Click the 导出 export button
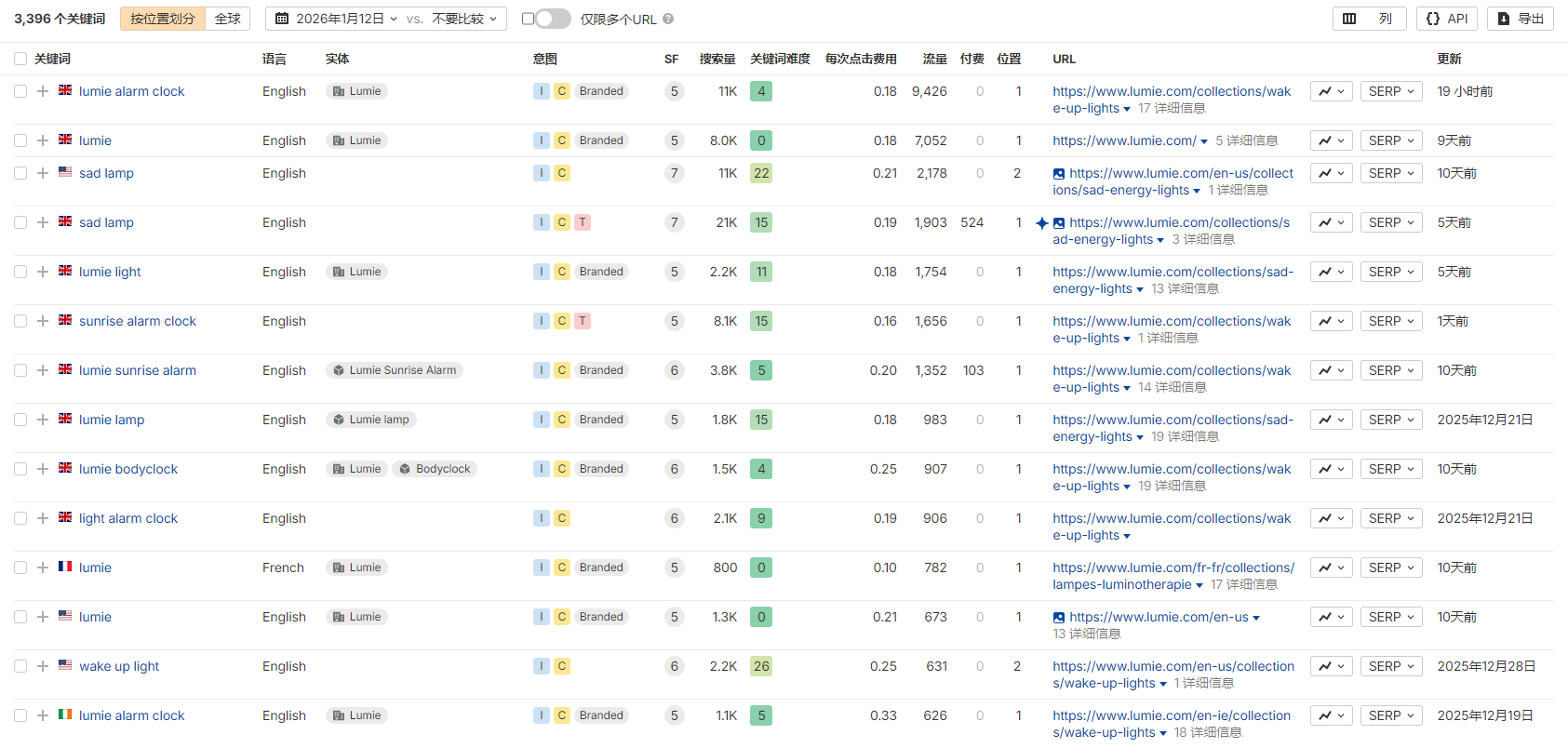 tap(1521, 19)
